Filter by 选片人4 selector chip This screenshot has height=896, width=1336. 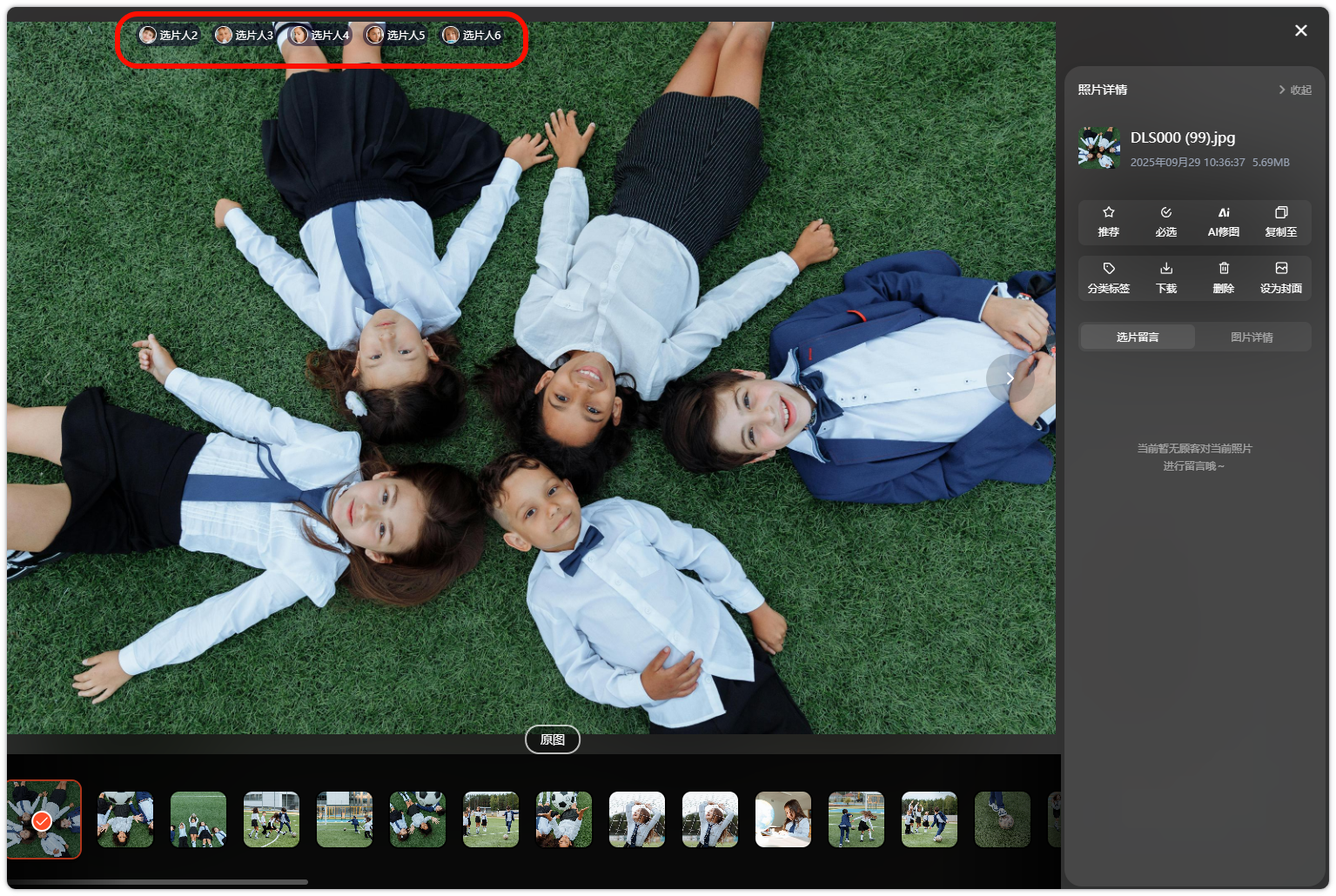pos(320,35)
